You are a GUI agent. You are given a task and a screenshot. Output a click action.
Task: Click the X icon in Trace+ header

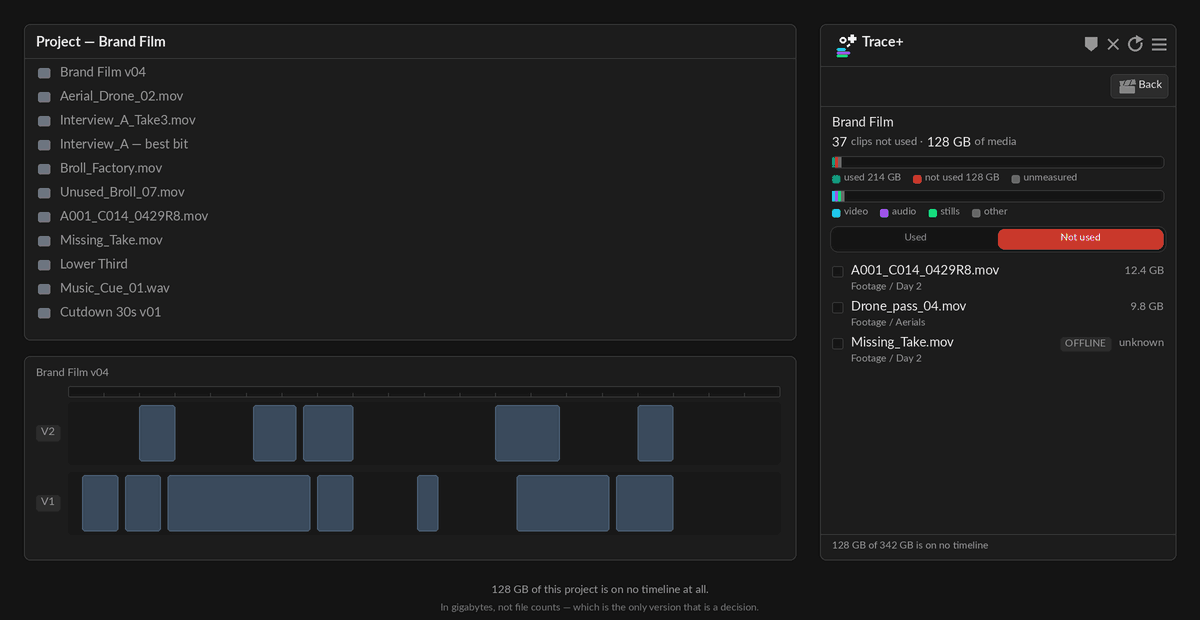pos(1113,44)
